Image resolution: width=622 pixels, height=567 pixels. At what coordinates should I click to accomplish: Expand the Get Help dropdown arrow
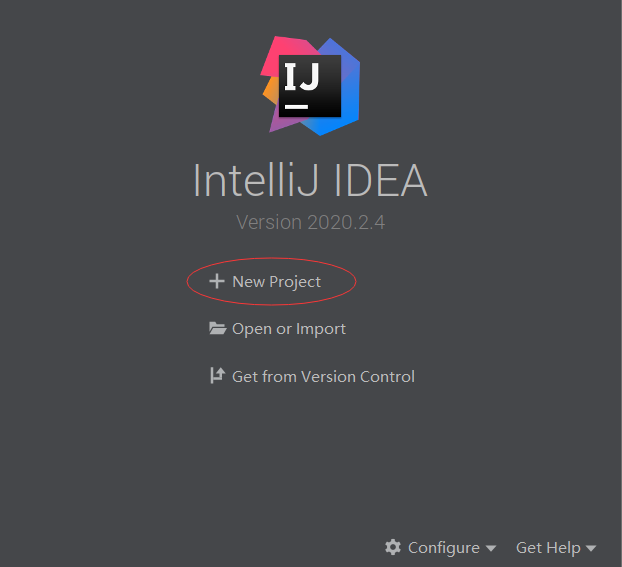[591, 548]
